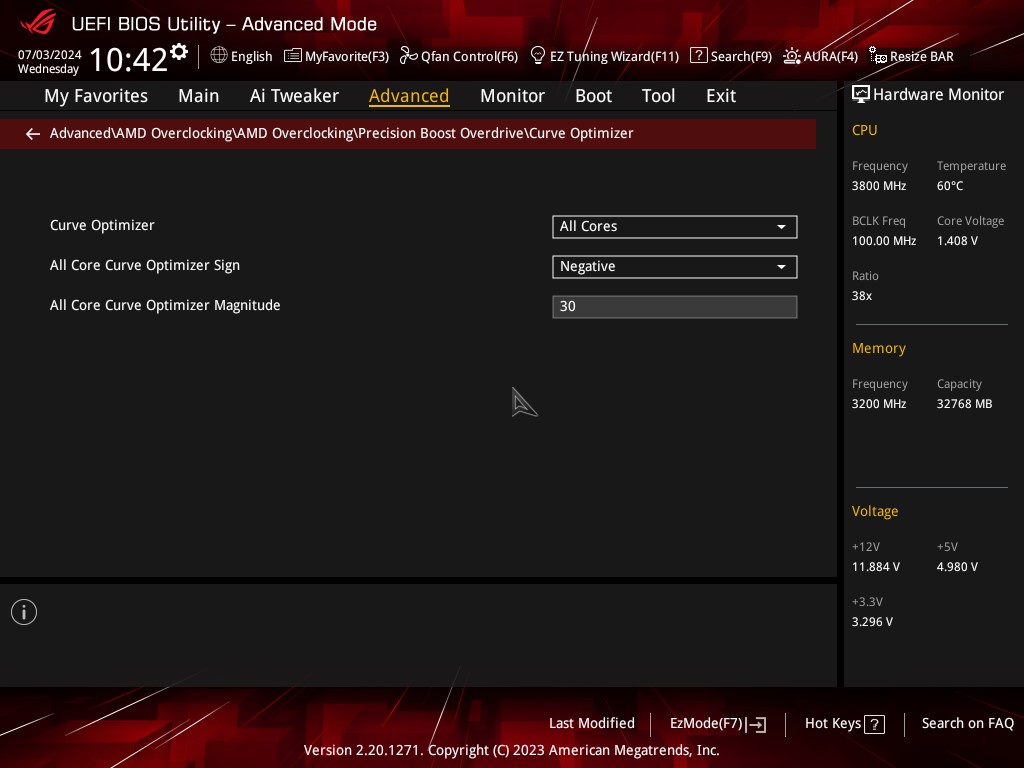Click the info circle icon
Screen dimensions: 1024x768
(x=24, y=612)
